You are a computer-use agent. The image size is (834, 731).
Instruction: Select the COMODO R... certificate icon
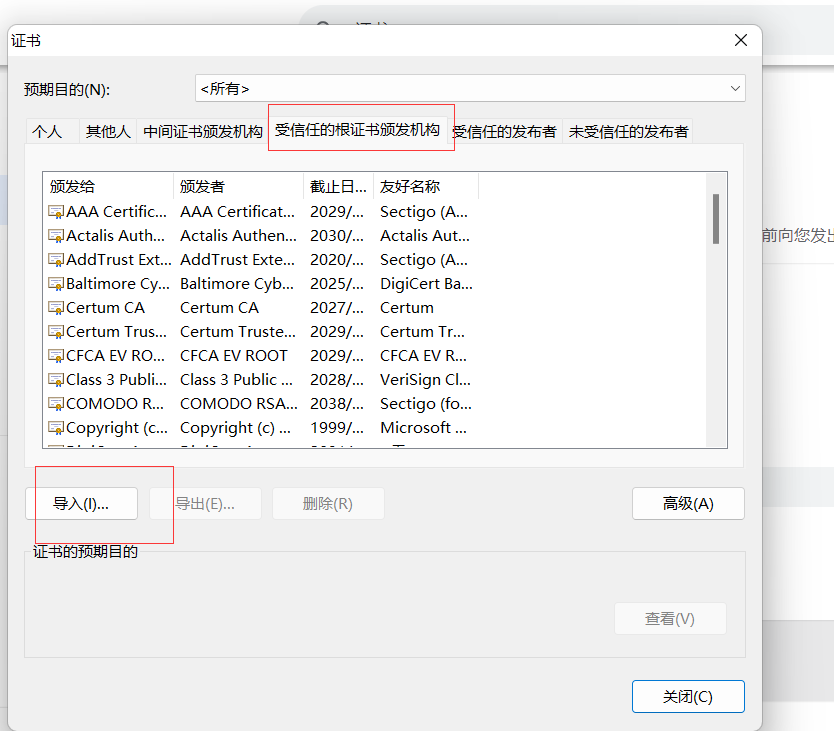pyautogui.click(x=56, y=404)
